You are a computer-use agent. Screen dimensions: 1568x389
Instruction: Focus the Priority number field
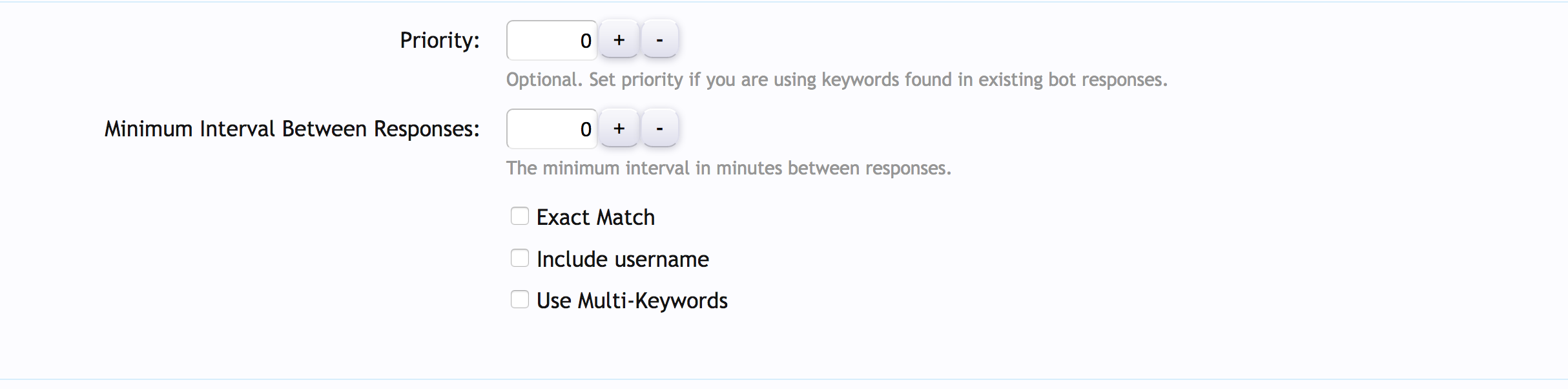coord(552,40)
